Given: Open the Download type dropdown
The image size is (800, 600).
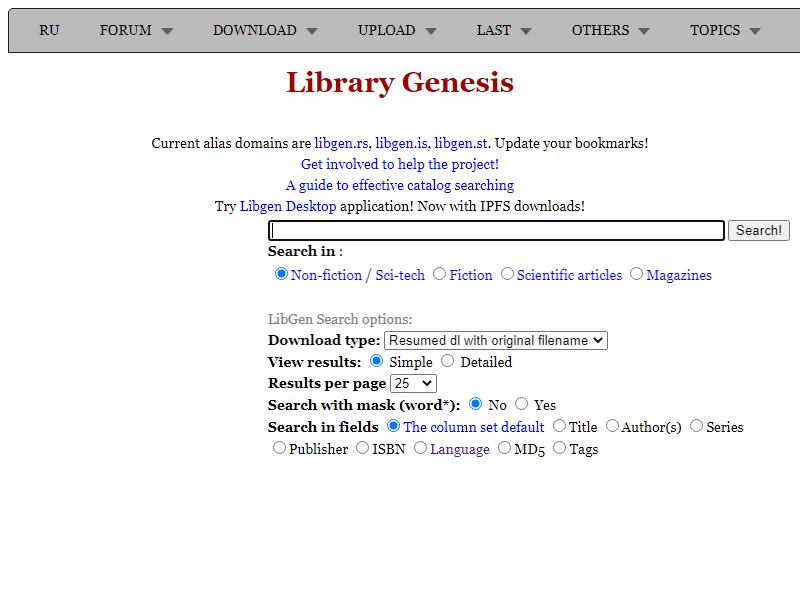Looking at the screenshot, I should tap(496, 341).
